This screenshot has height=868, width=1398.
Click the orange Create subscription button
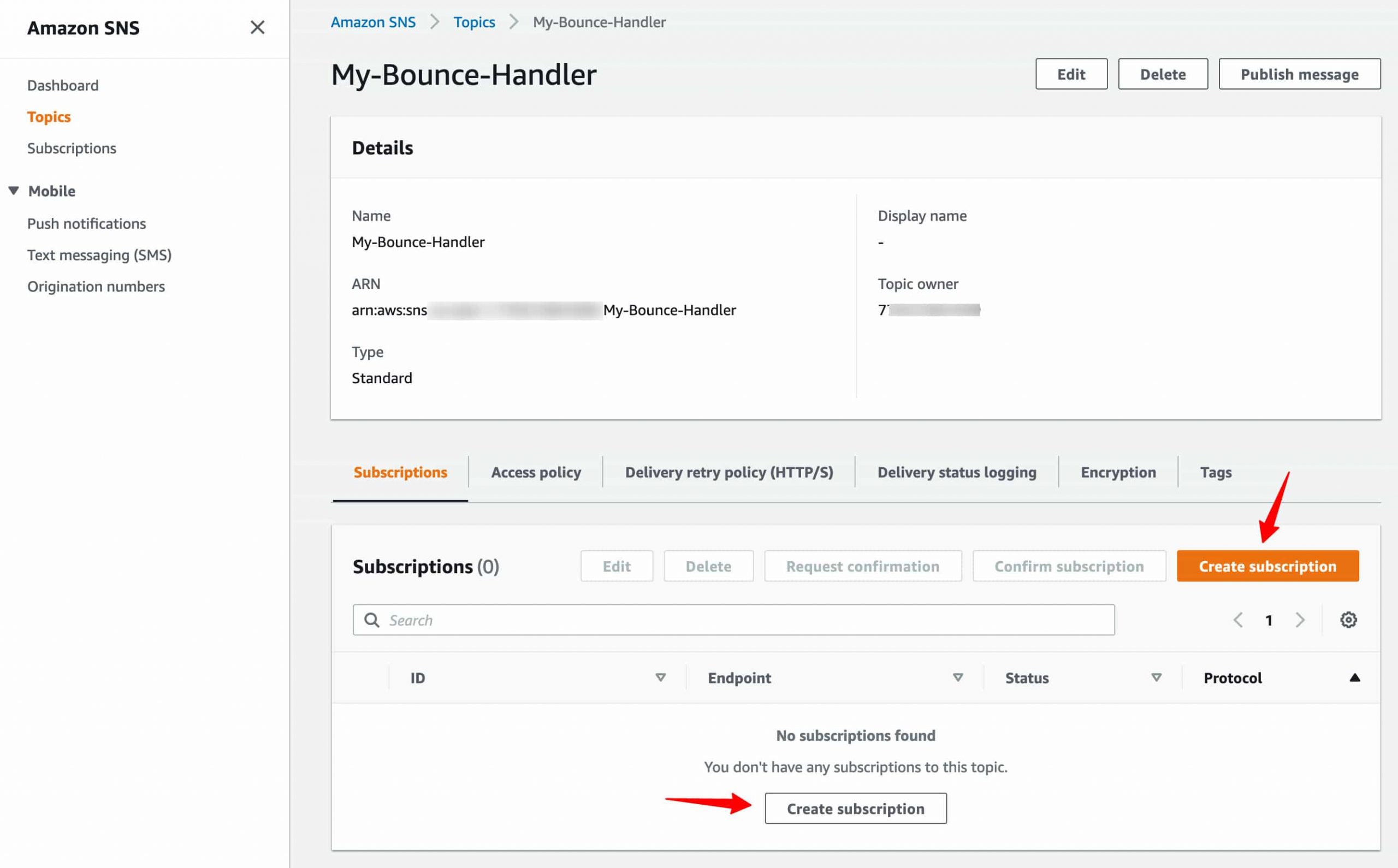pos(1267,566)
